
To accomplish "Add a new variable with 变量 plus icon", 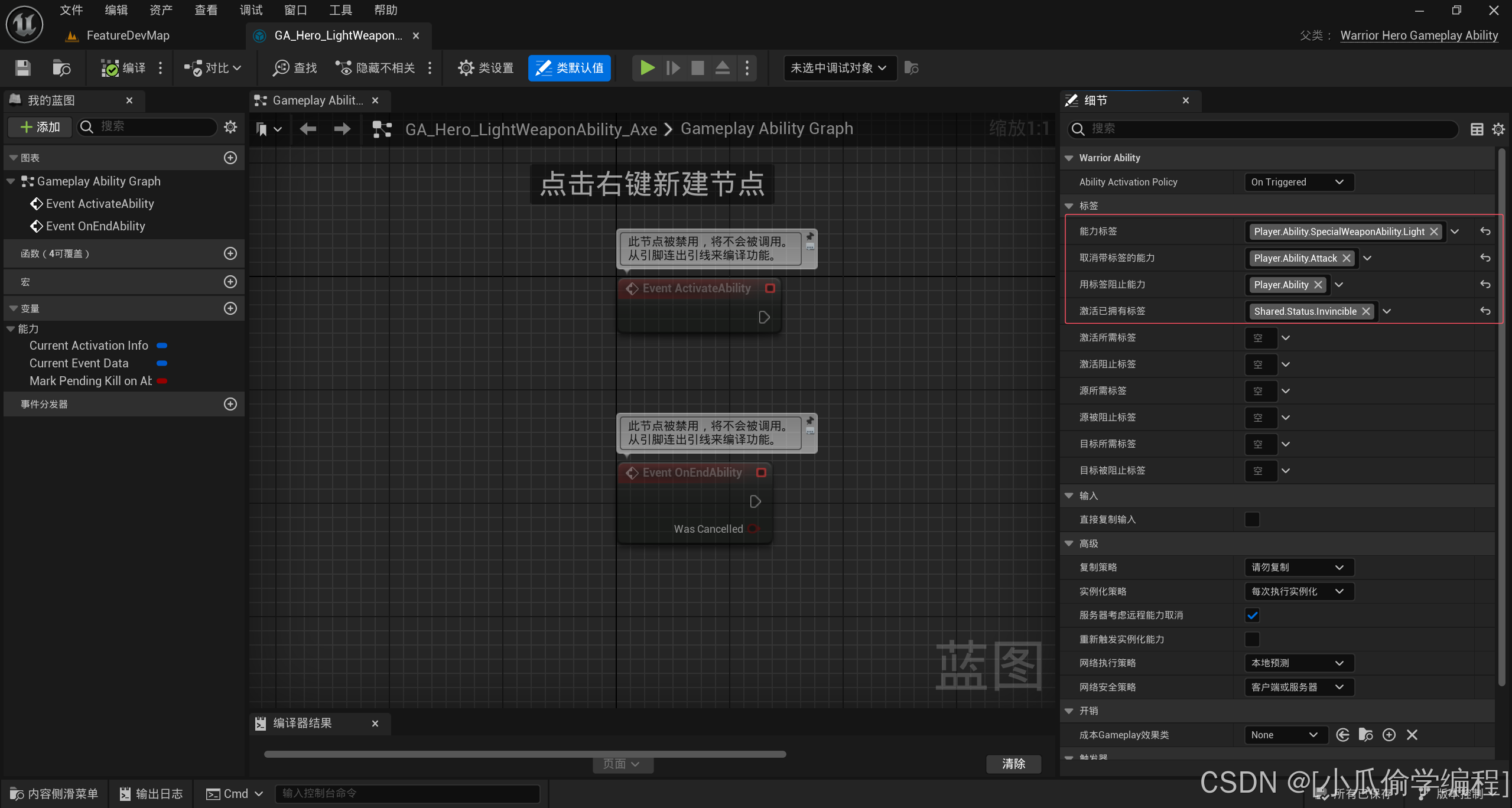I will [230, 308].
